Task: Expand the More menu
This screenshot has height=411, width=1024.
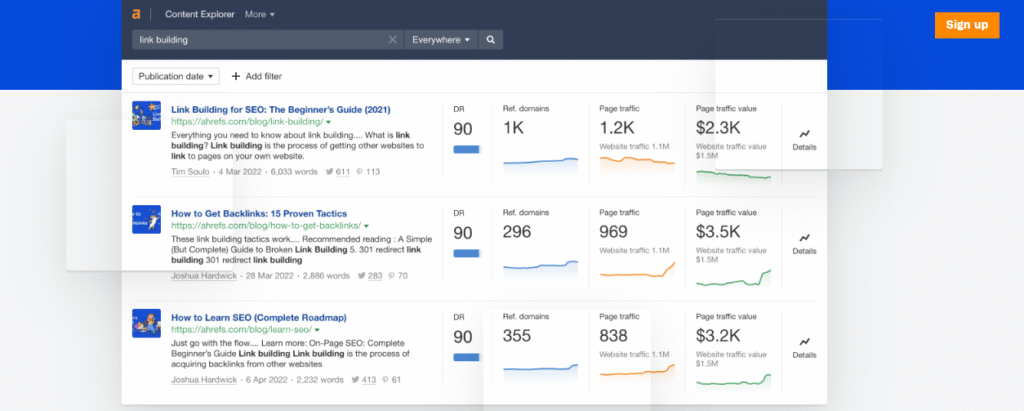Action: (259, 14)
